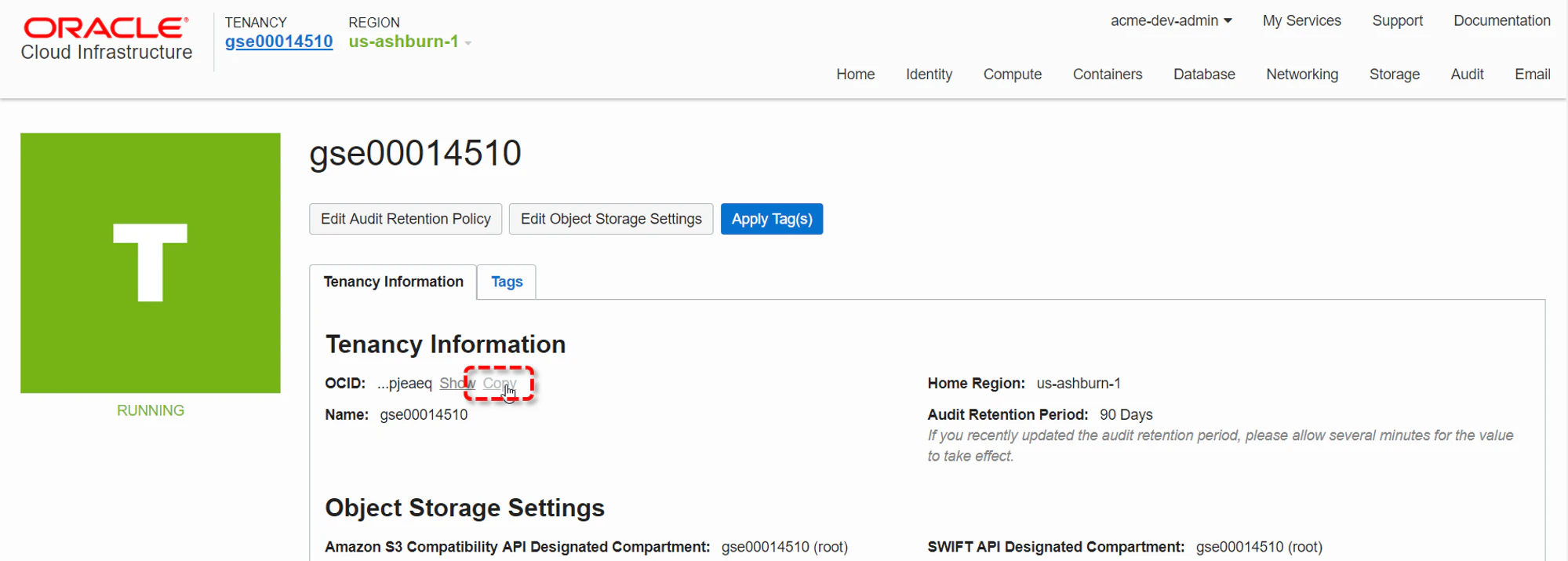This screenshot has height=561, width=1568.
Task: Open the Networking menu
Action: pyautogui.click(x=1302, y=75)
